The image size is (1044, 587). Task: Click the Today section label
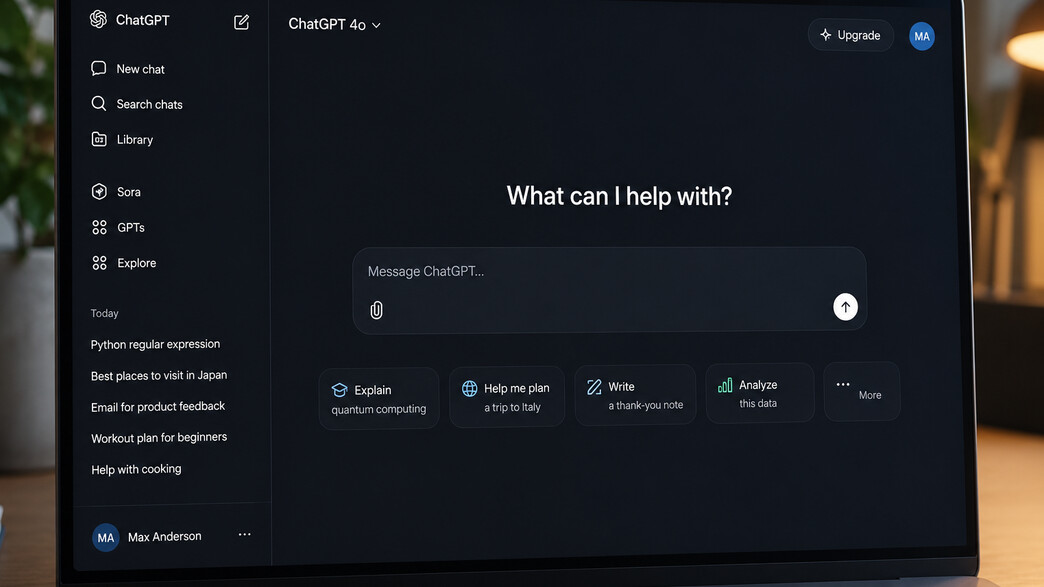click(105, 313)
